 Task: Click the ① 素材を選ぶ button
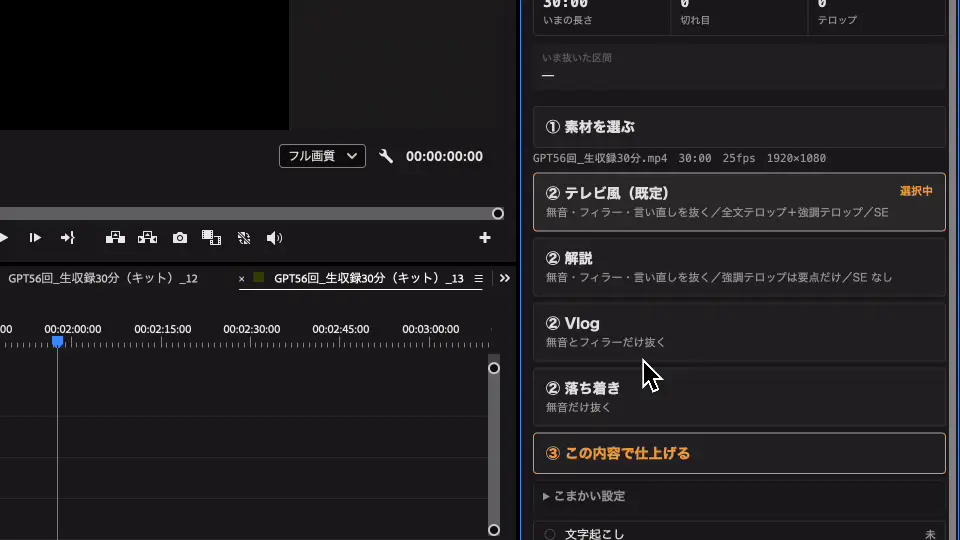(740, 127)
